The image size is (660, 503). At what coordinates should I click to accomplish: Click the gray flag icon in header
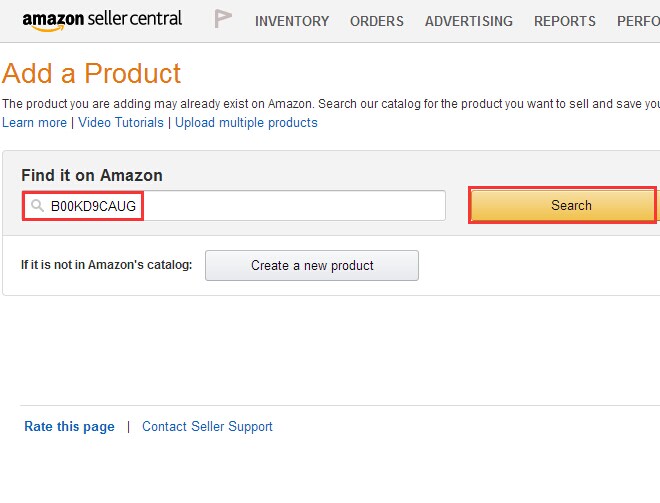pyautogui.click(x=223, y=19)
